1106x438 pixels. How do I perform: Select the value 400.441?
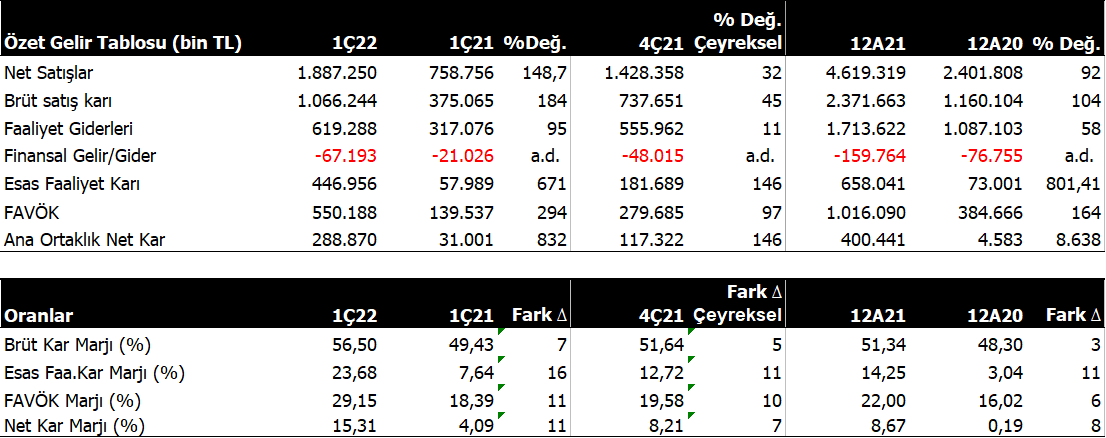(x=873, y=240)
